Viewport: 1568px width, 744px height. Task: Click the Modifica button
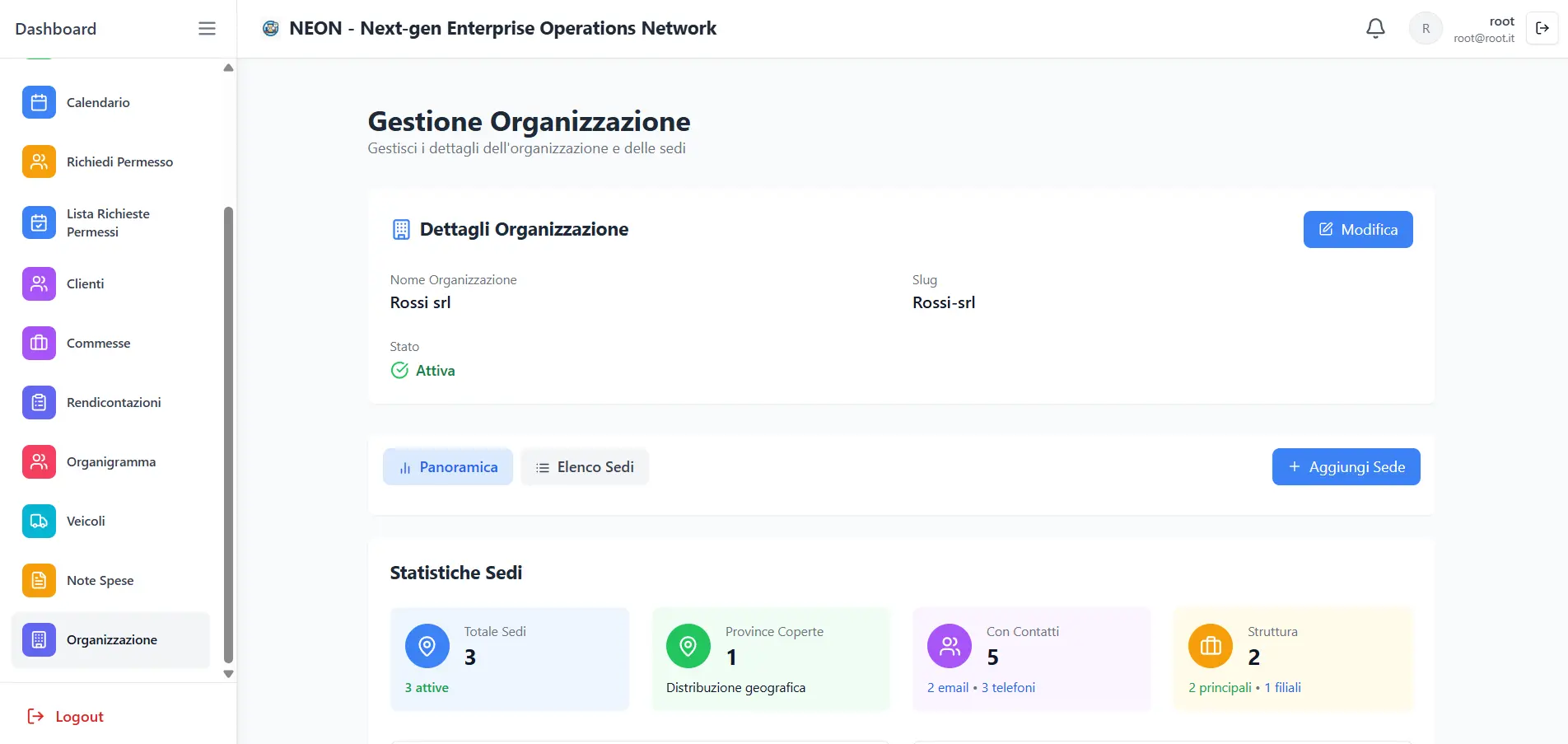1357,229
